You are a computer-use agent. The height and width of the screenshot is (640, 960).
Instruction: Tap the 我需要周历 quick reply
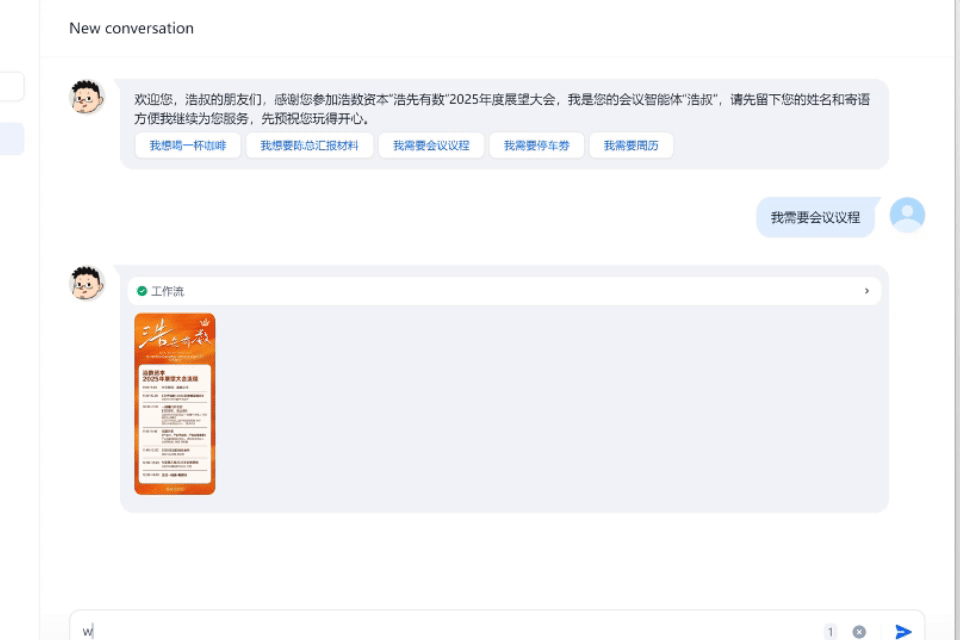tap(631, 146)
